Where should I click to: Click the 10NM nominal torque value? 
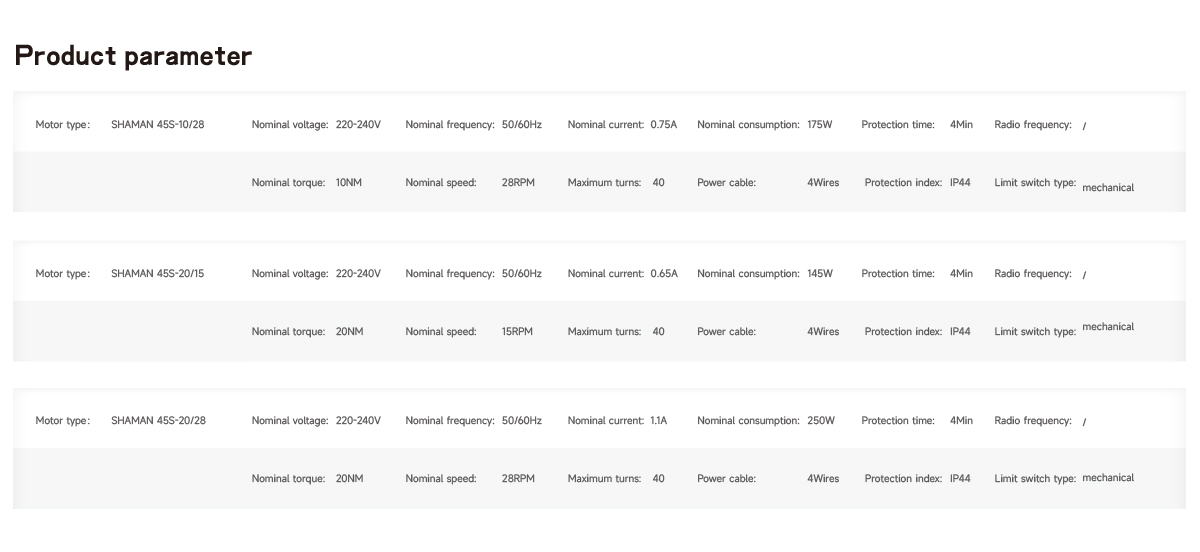point(349,183)
